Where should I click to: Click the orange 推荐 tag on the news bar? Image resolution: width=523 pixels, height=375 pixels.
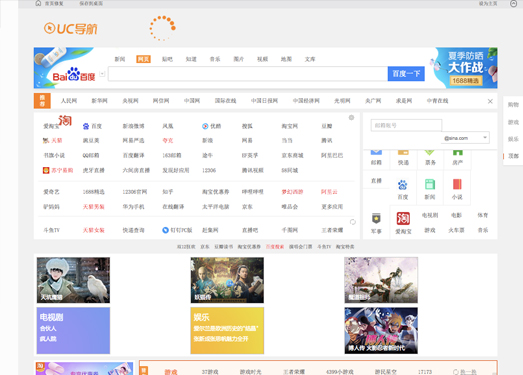point(42,101)
